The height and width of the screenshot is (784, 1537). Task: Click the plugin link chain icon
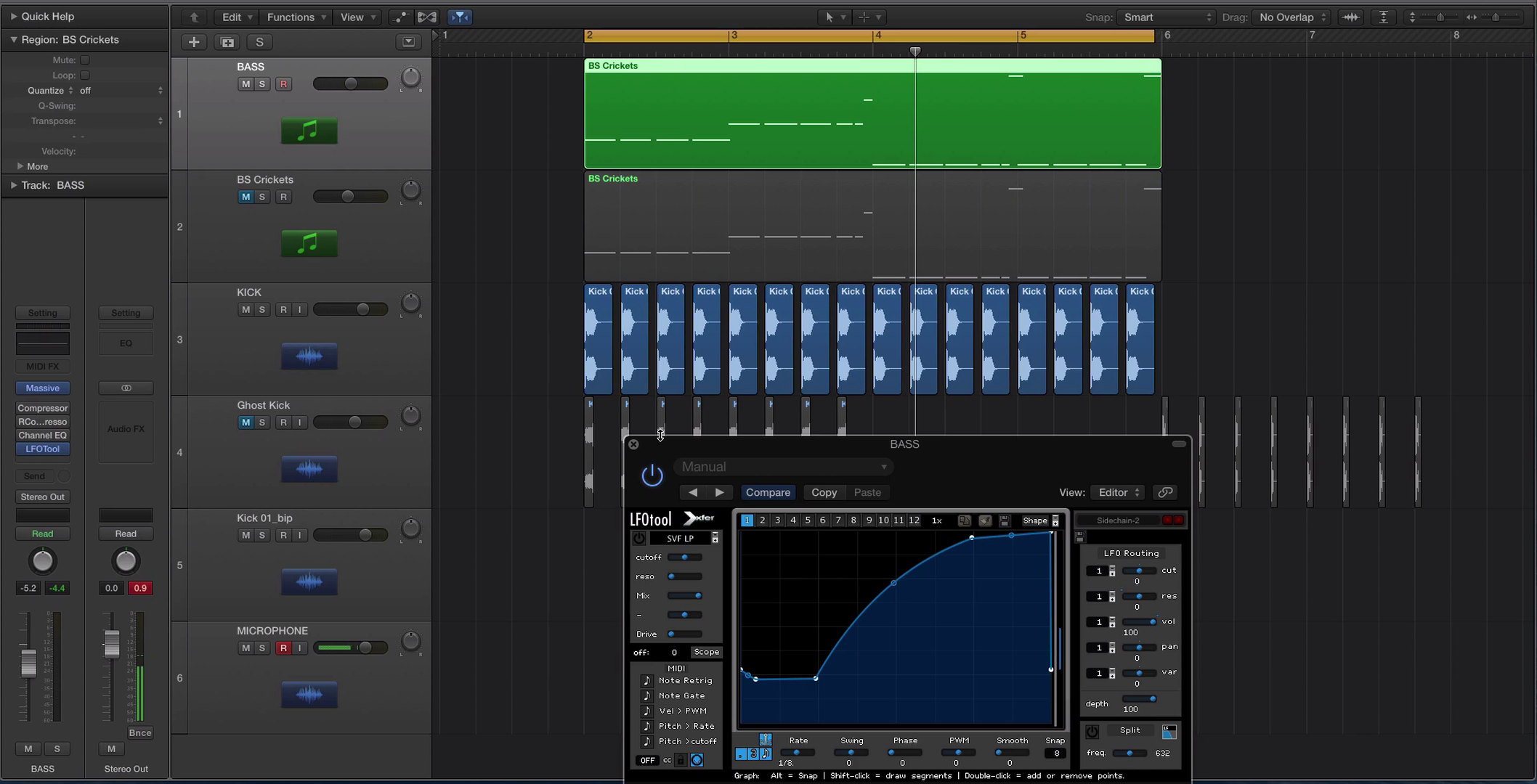1165,492
